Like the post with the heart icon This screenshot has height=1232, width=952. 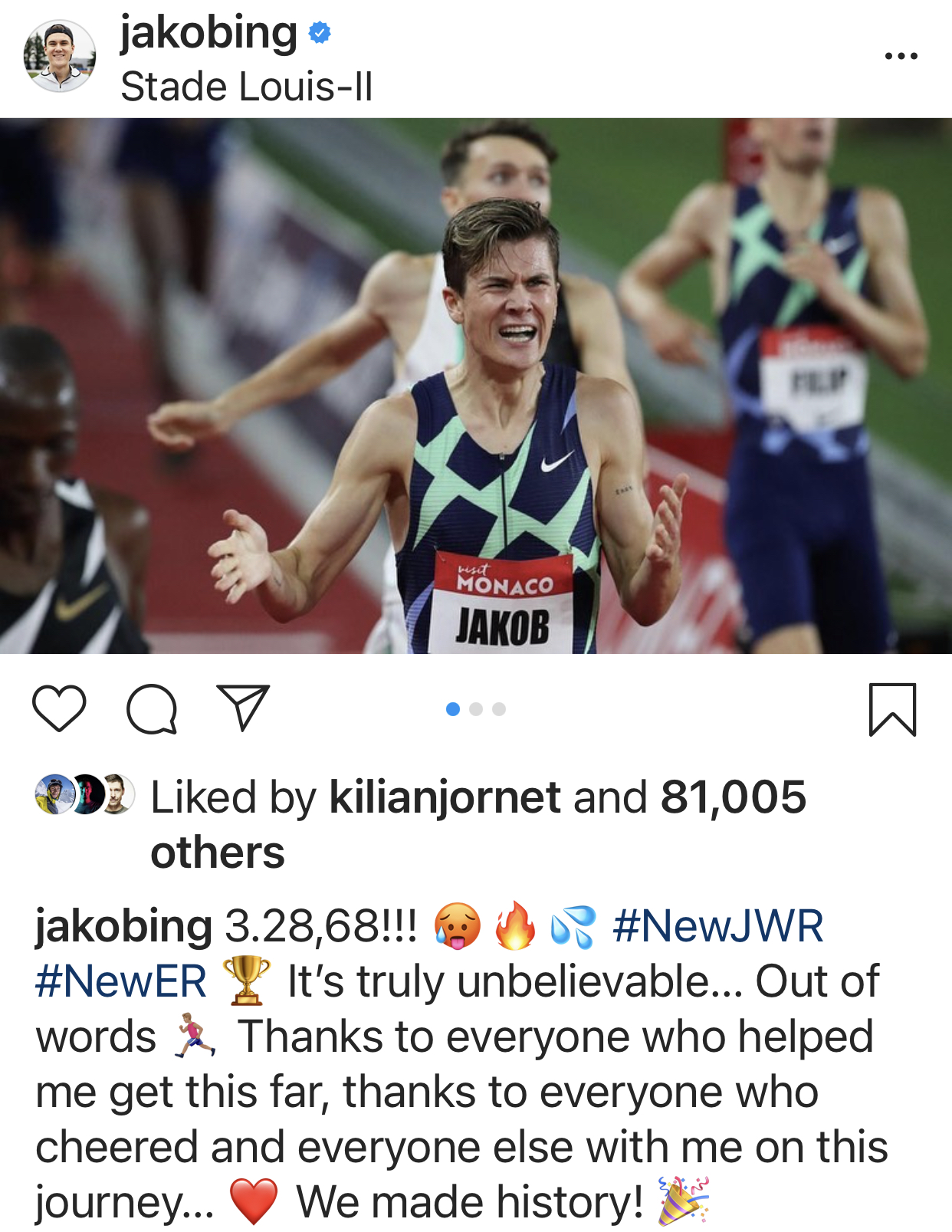tap(59, 708)
